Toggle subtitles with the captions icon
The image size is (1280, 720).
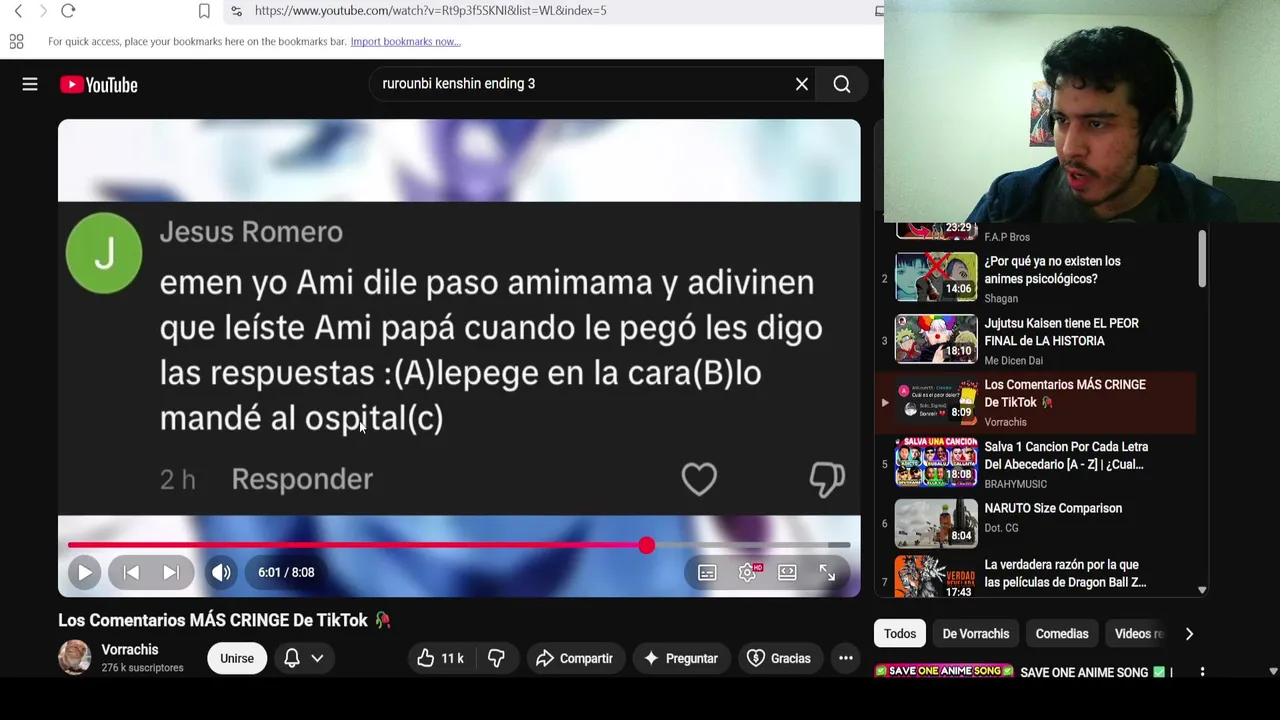coord(707,572)
